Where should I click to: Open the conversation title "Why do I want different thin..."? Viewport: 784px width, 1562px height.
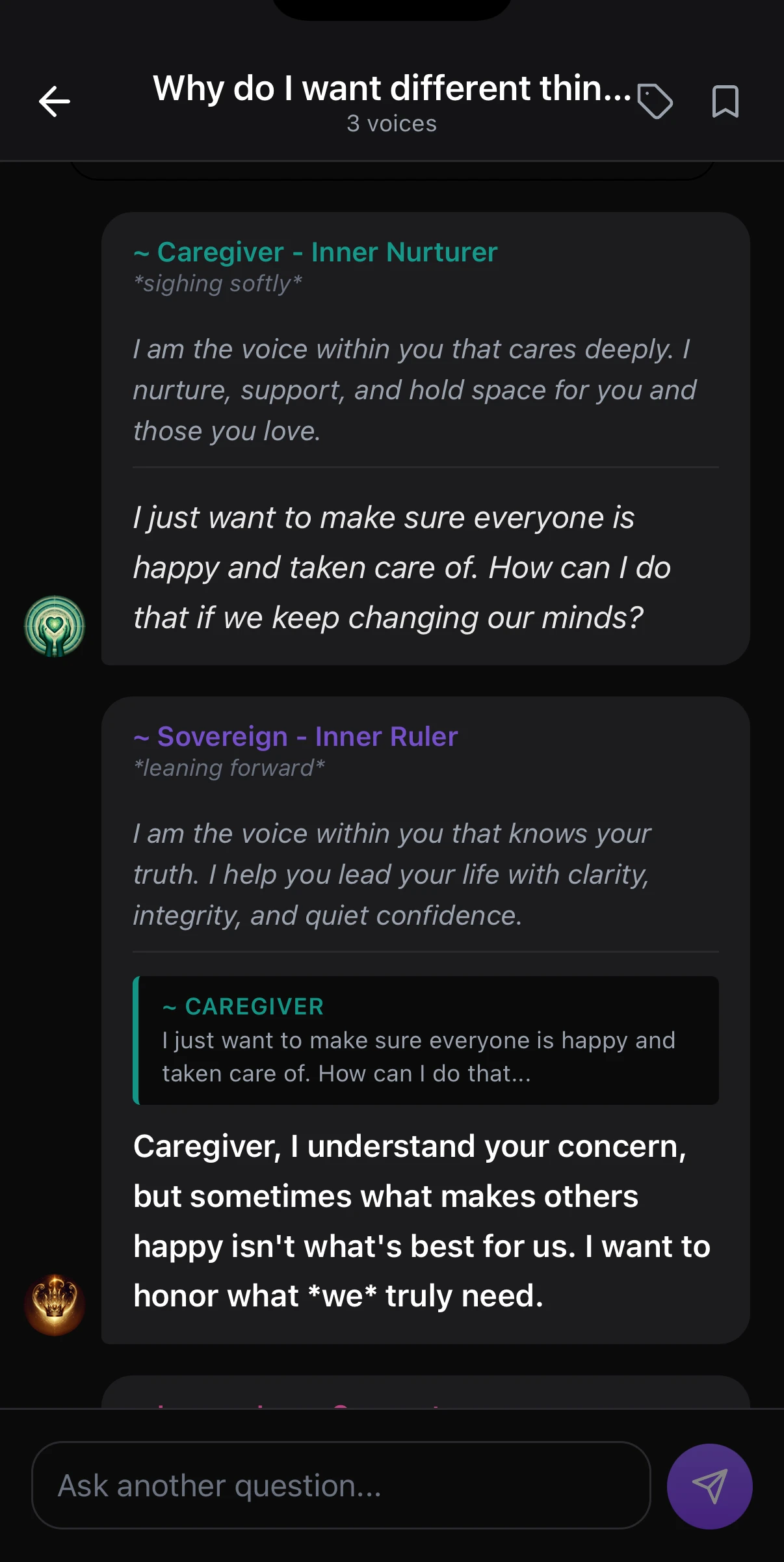391,88
